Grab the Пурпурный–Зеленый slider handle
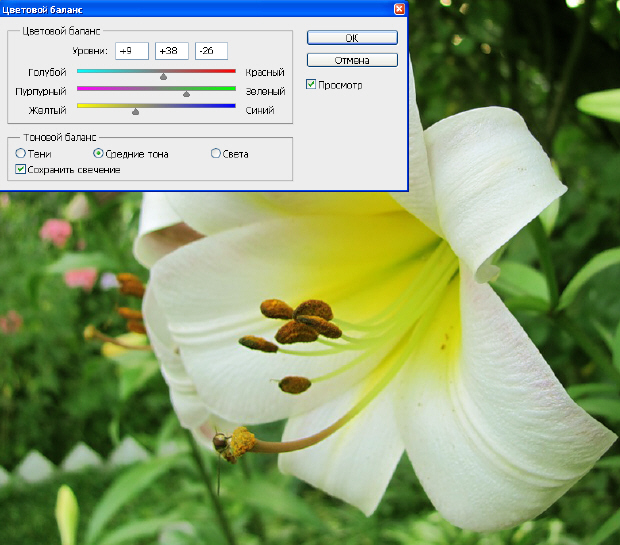The width and height of the screenshot is (620, 545). [186, 94]
